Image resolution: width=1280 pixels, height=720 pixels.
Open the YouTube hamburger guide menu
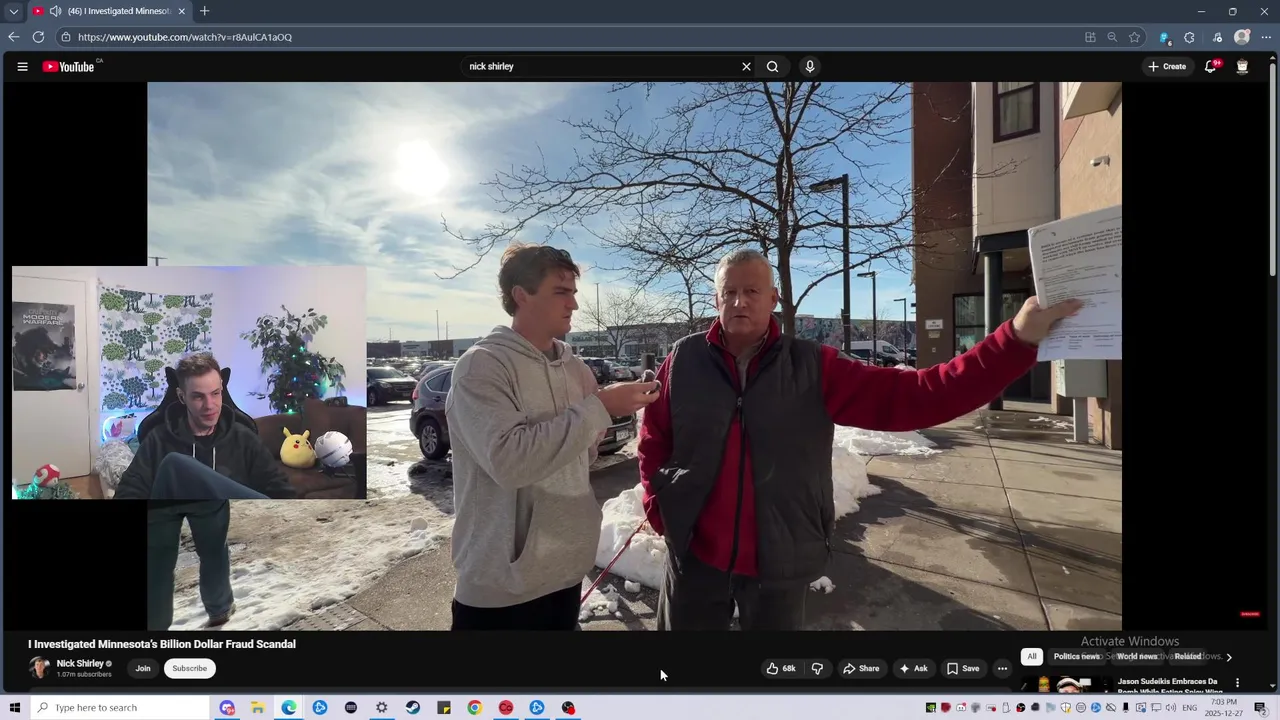(x=22, y=67)
